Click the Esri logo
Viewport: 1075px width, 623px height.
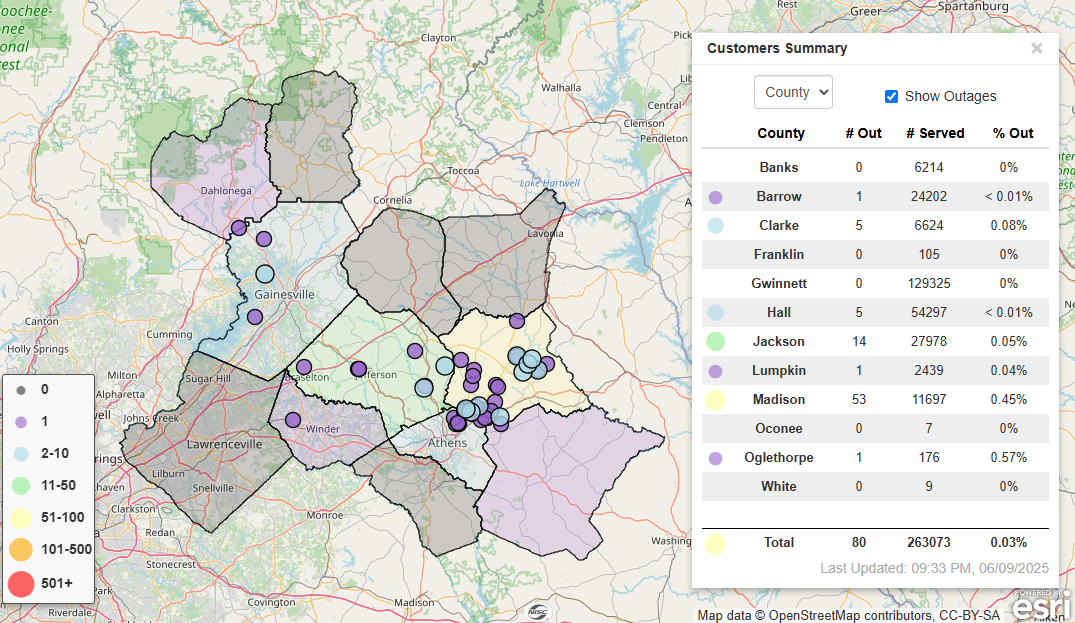[1042, 603]
